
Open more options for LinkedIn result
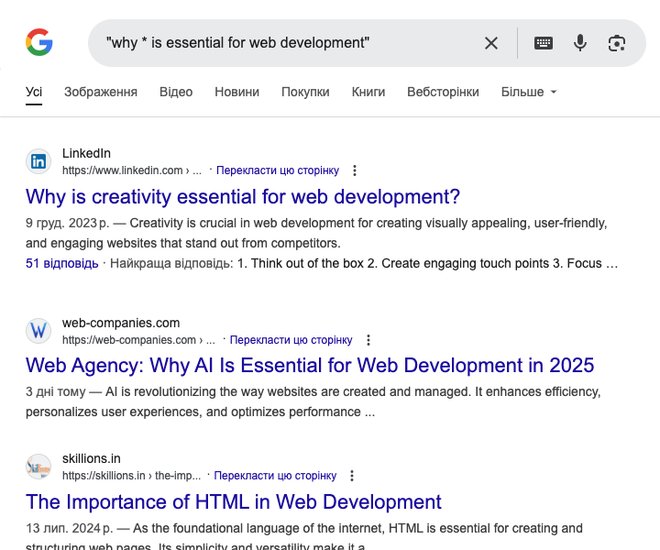(354, 170)
